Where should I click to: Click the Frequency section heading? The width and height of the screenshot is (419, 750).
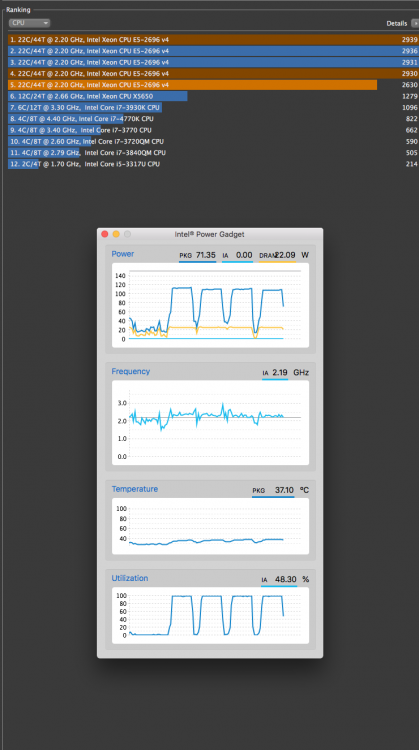point(131,372)
